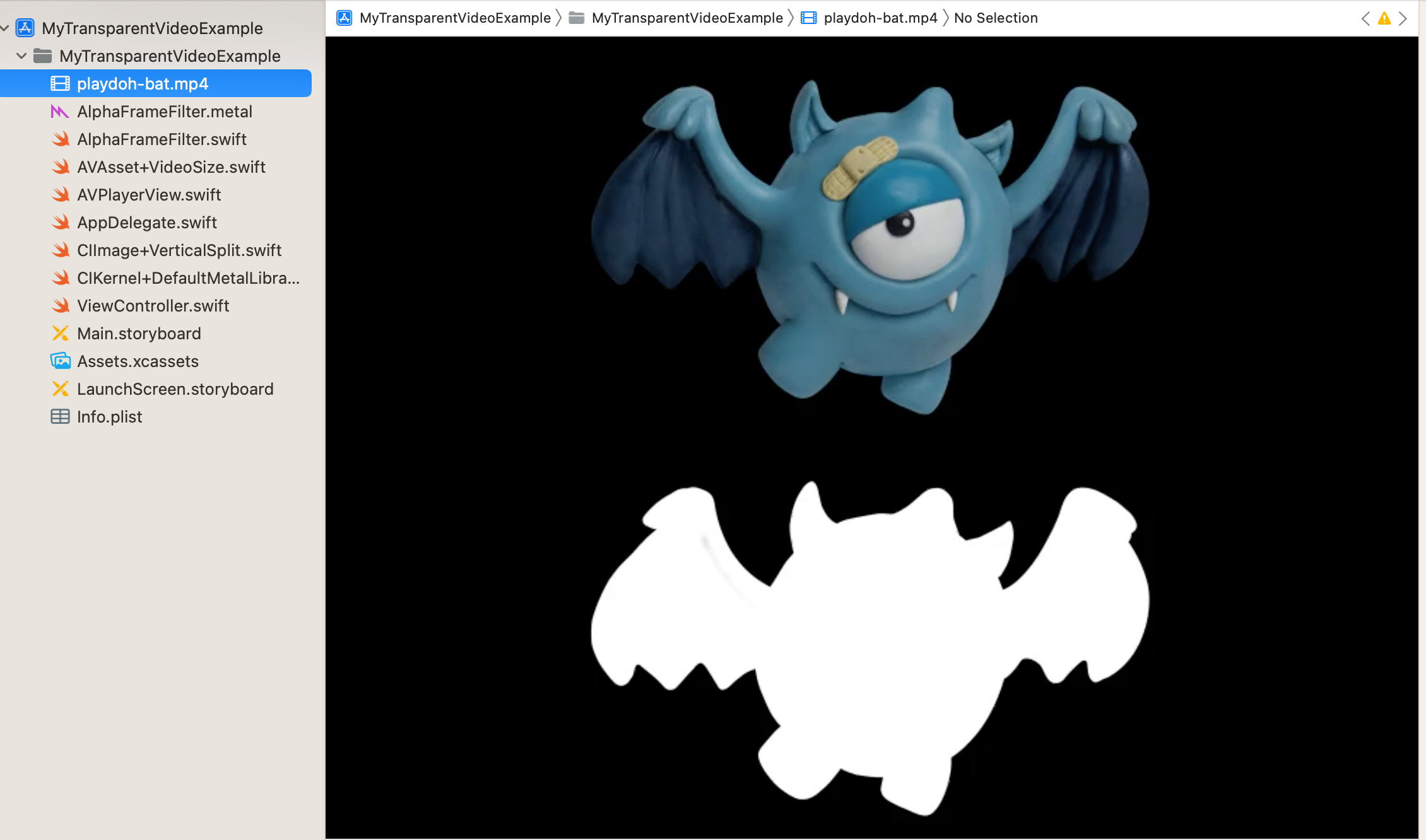
Task: Click the Assets.xcassets catalog icon
Action: point(60,361)
